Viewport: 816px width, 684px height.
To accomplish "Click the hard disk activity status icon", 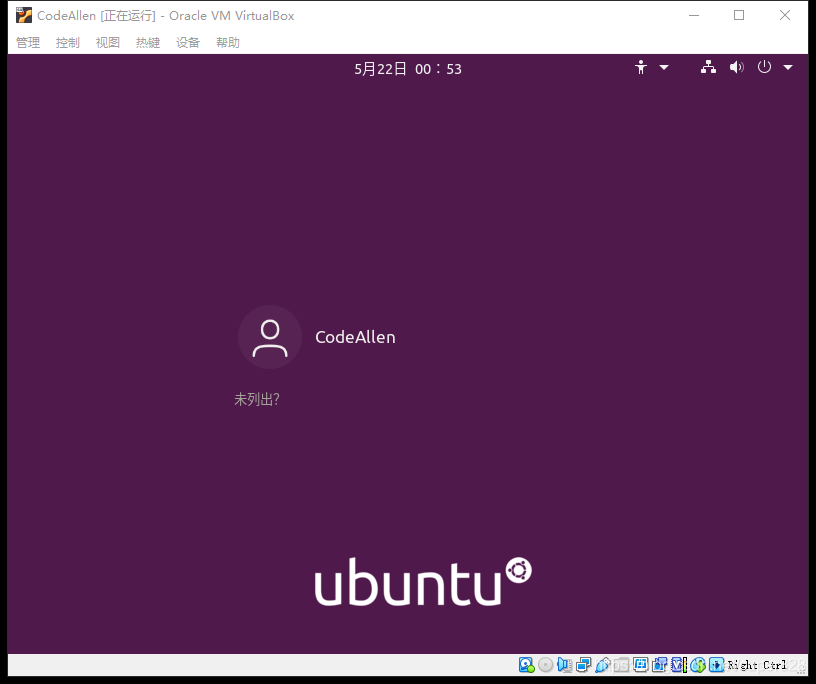I will pos(527,665).
